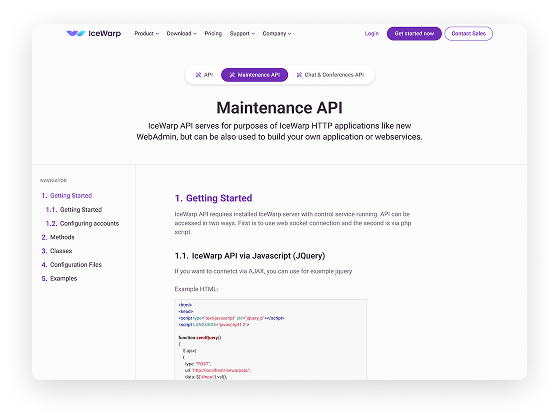Click the IceWarp wordmark text
The height and width of the screenshot is (420, 560).
(105, 34)
